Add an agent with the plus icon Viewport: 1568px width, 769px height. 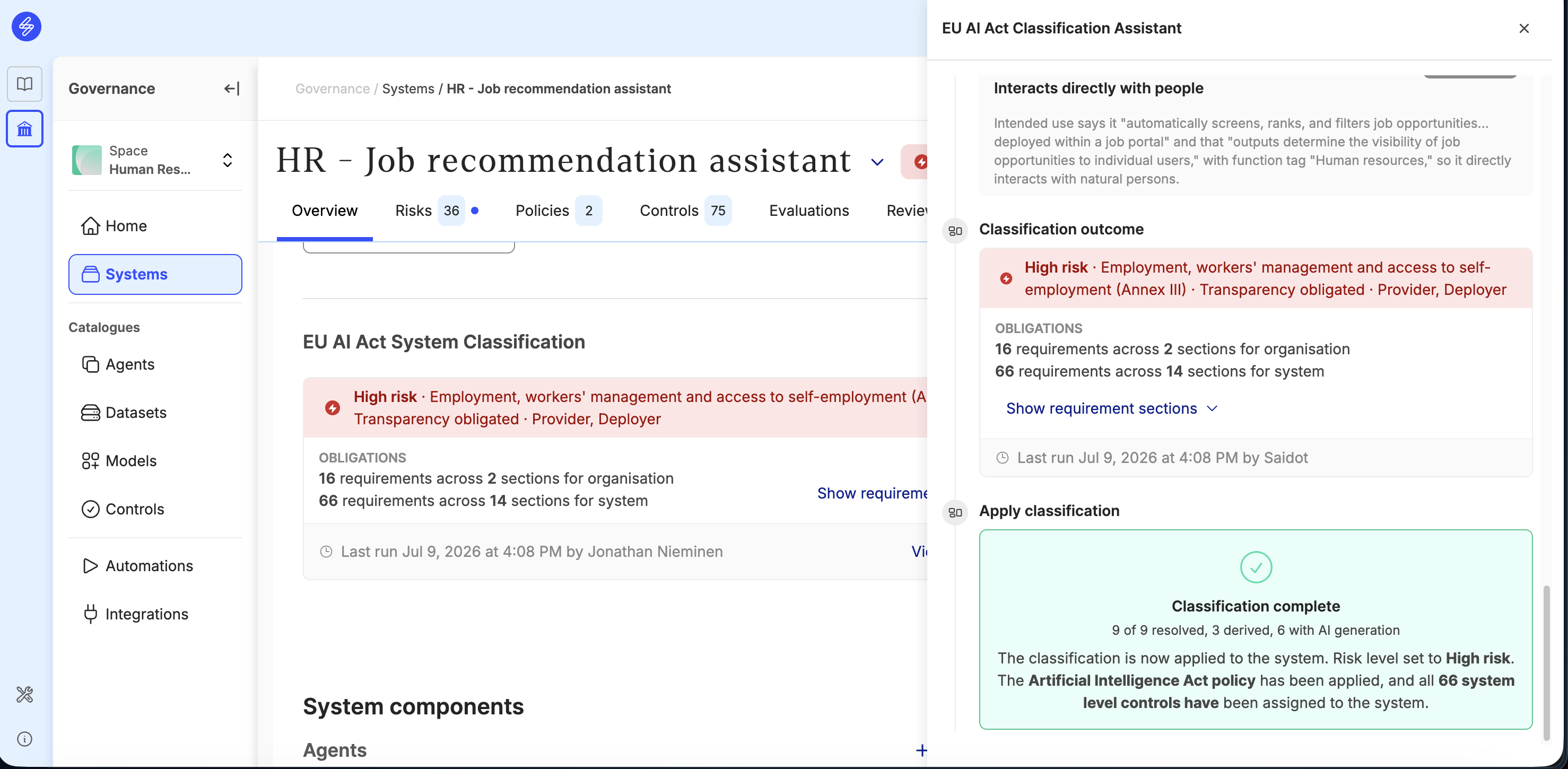921,750
